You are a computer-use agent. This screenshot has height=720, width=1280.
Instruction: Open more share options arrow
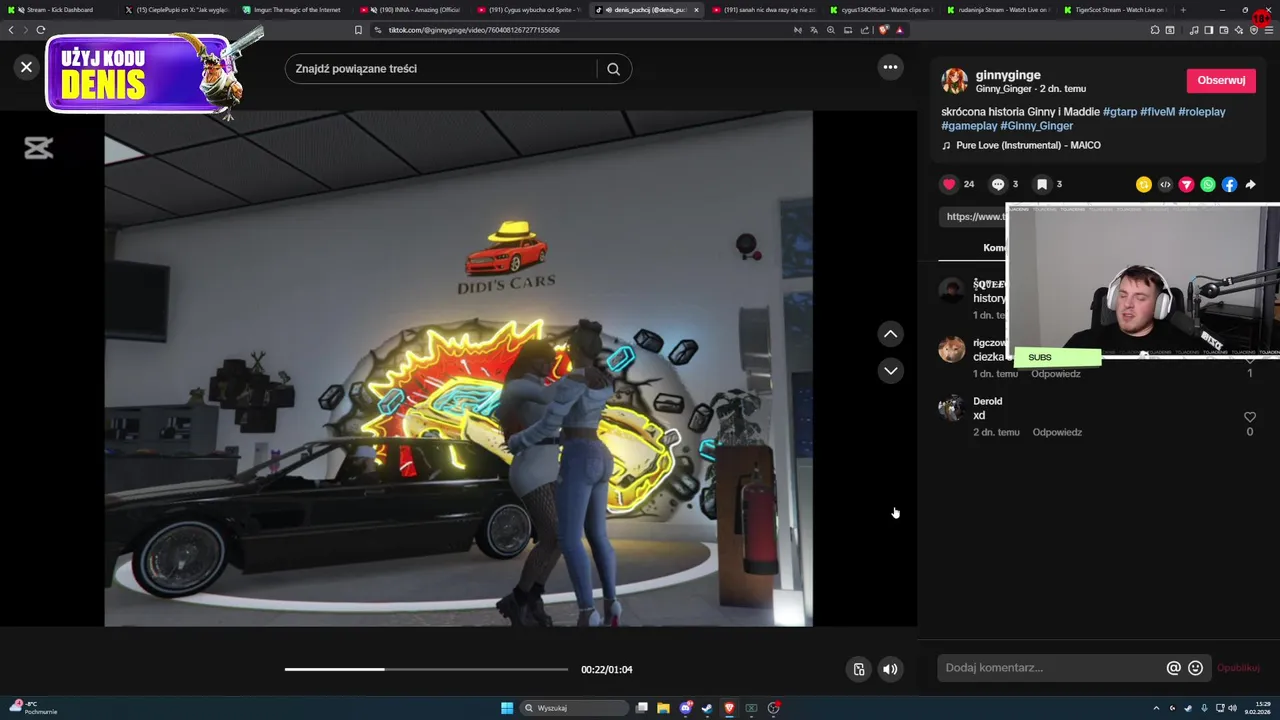click(x=1250, y=184)
